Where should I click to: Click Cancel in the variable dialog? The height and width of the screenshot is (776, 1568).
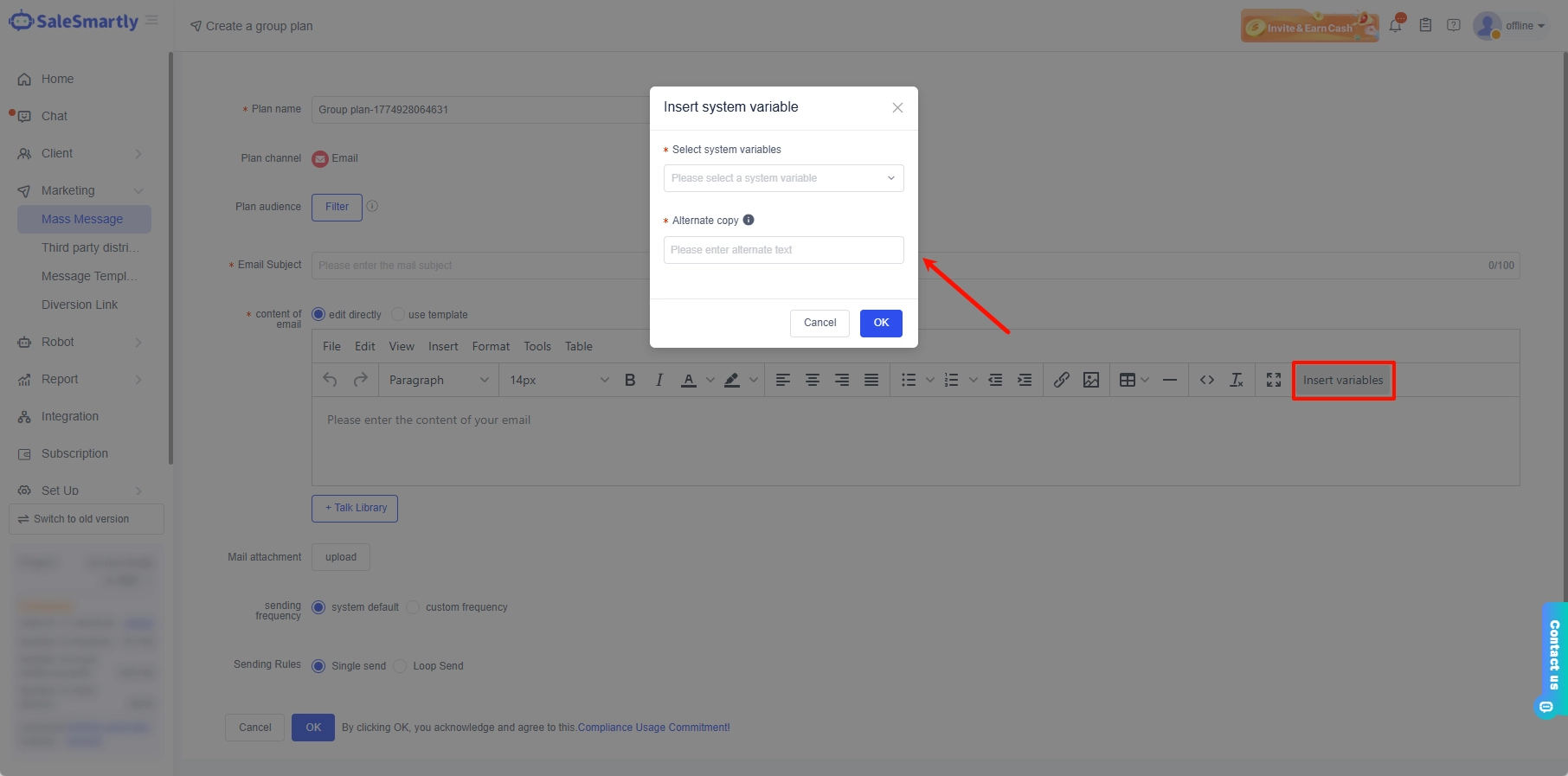tap(819, 323)
